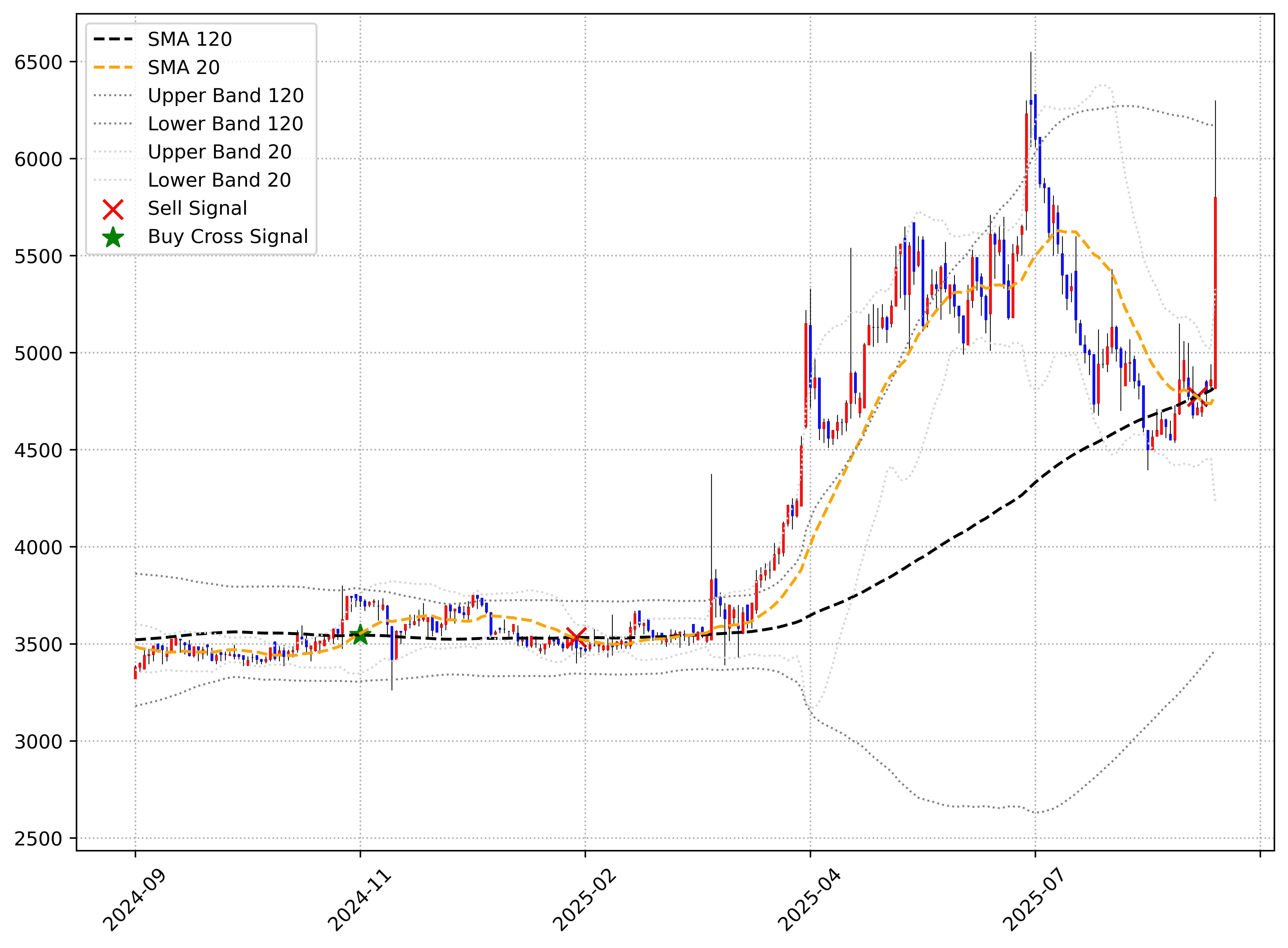
Task: Click the red X icon in legend
Action: (x=113, y=209)
